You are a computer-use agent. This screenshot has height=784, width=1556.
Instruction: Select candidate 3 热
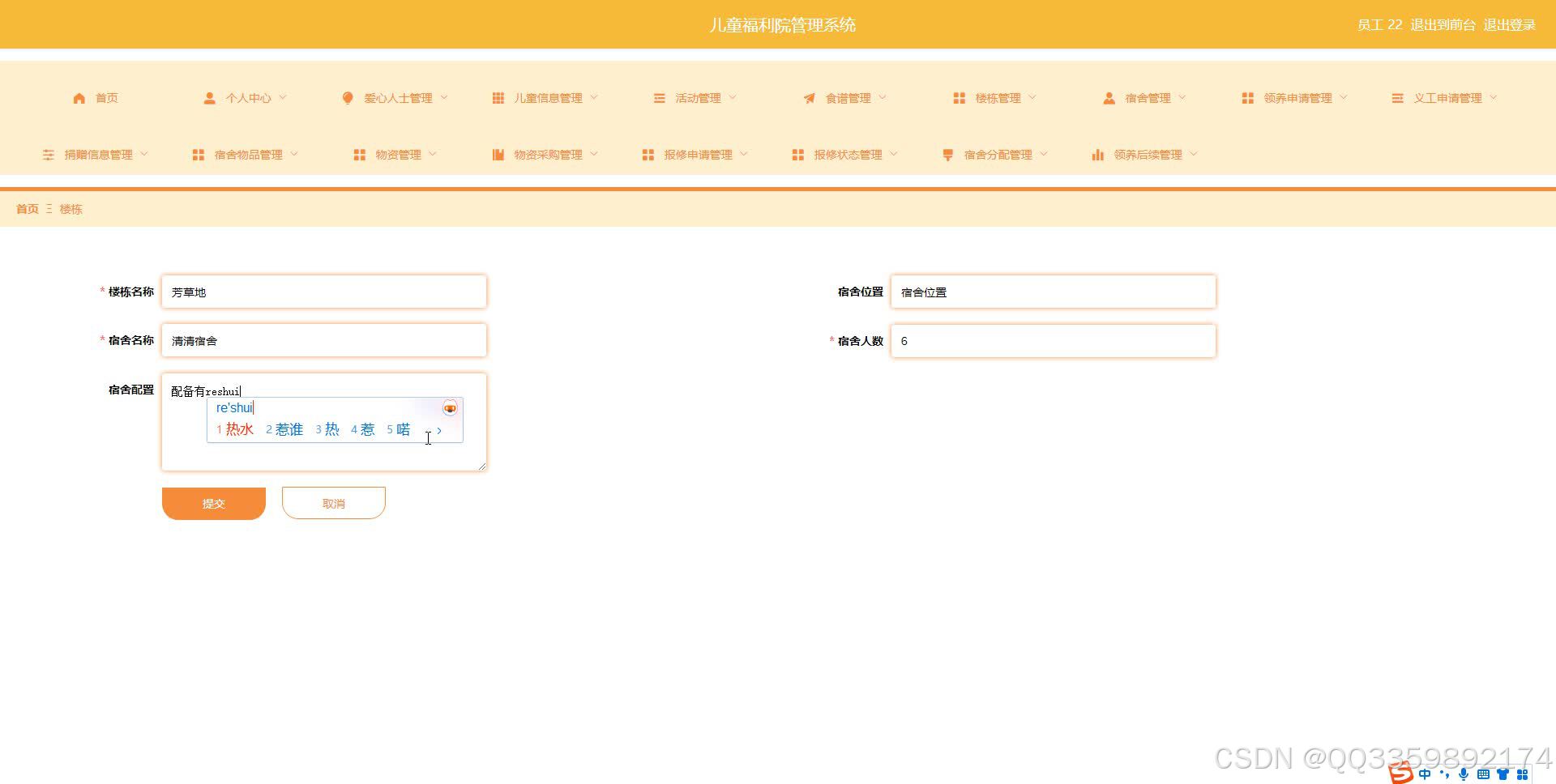click(x=327, y=430)
